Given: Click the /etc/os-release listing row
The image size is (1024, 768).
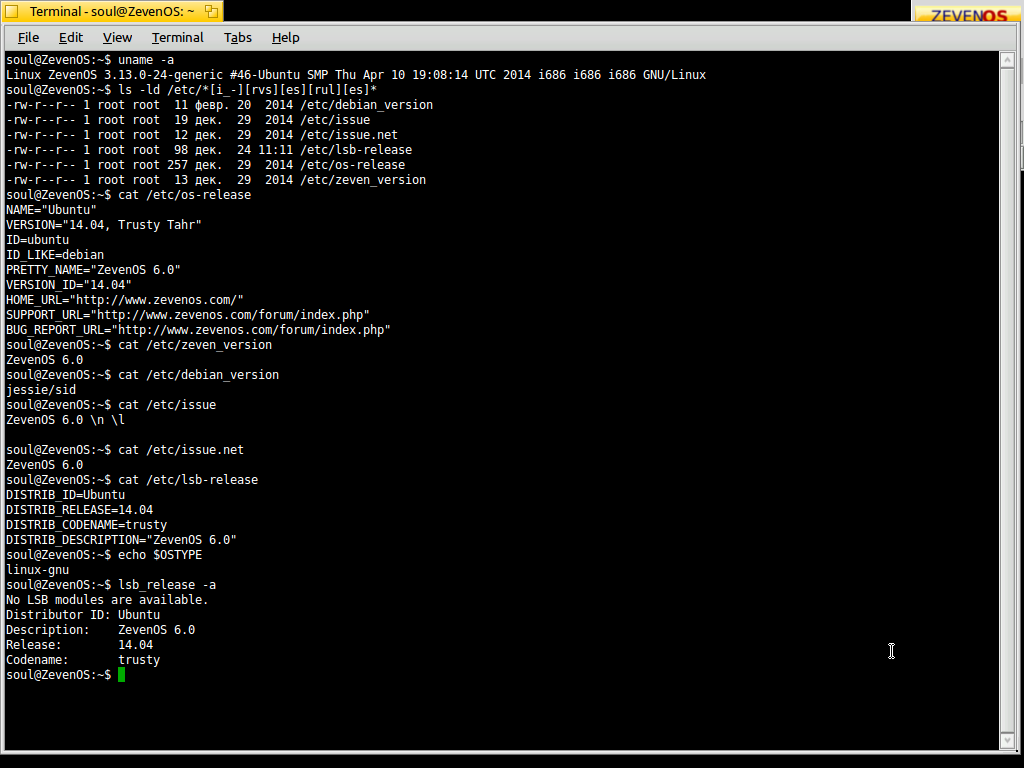Looking at the screenshot, I should [206, 165].
